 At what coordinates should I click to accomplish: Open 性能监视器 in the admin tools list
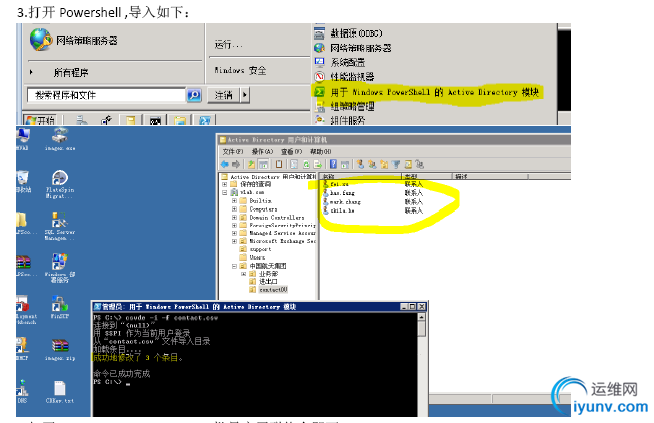tap(344, 77)
